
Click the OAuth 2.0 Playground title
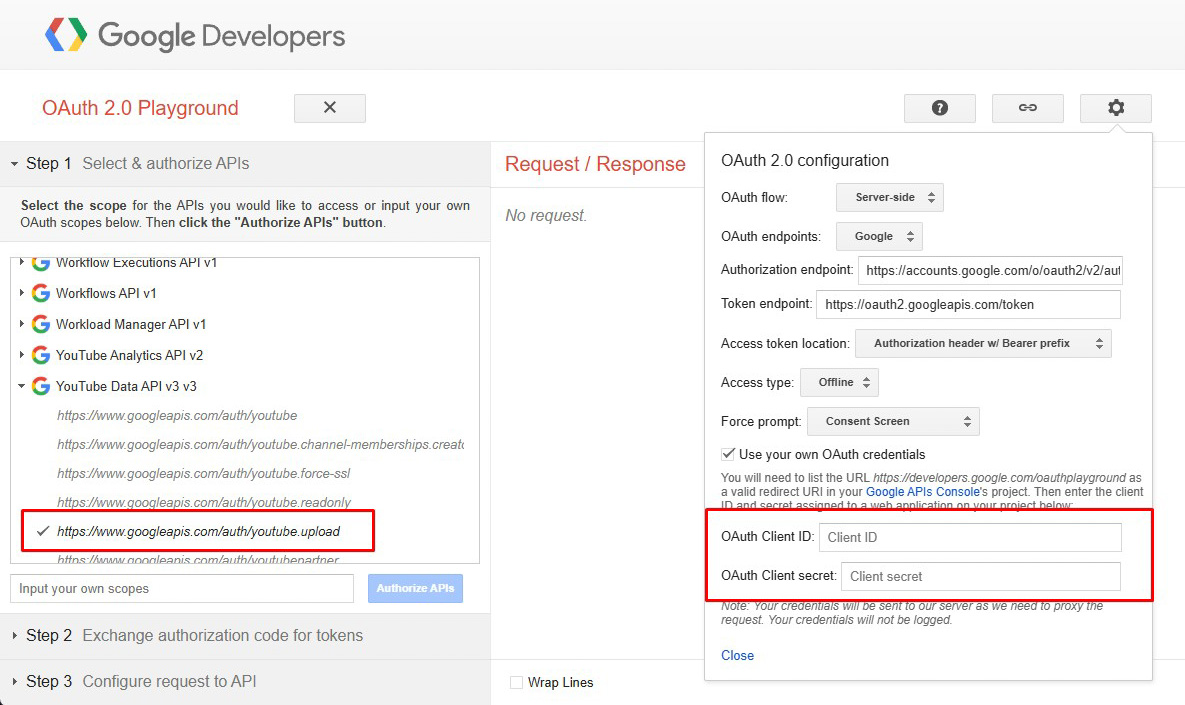pyautogui.click(x=141, y=108)
